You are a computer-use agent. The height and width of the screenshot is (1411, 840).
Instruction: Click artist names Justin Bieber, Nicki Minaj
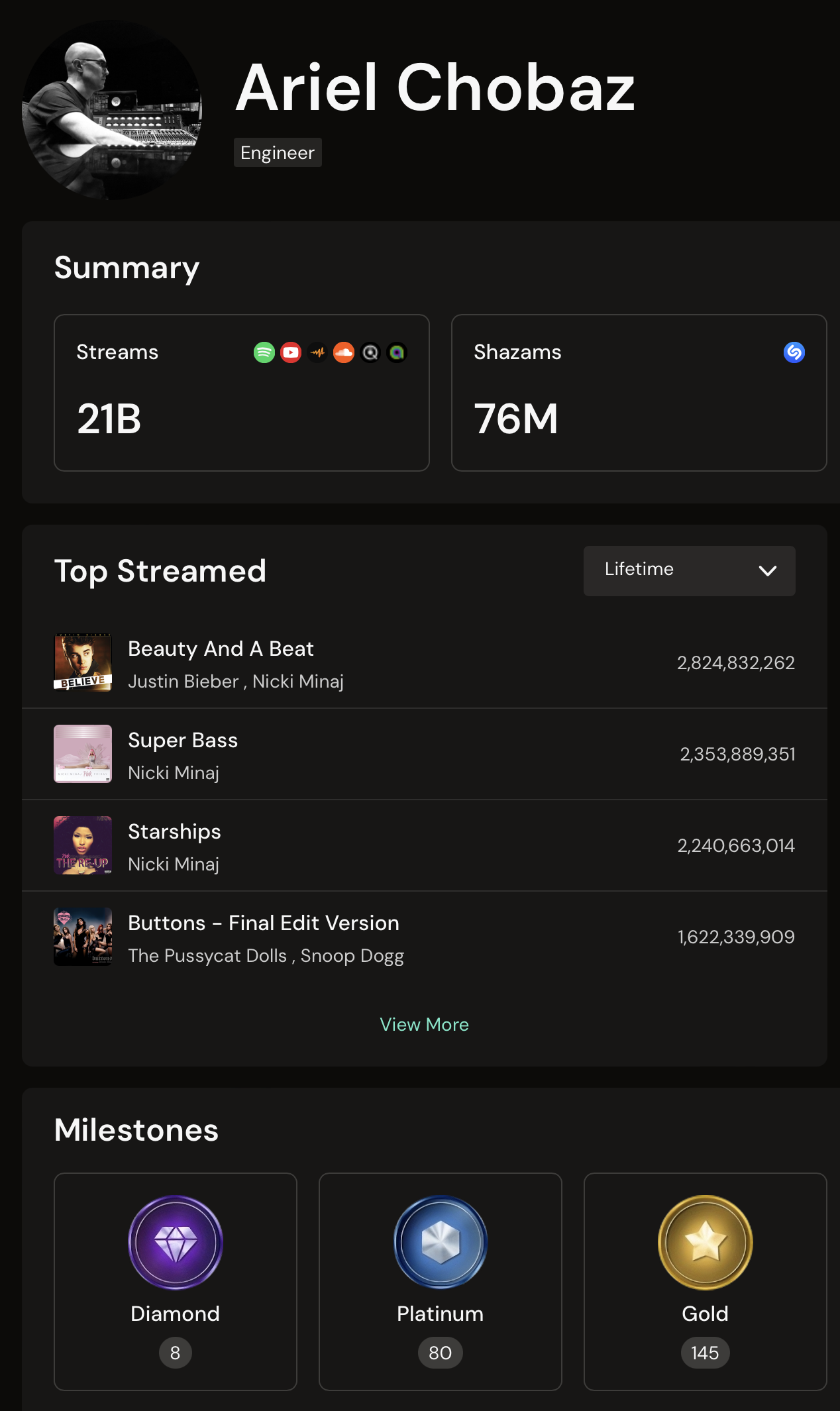[x=236, y=682]
